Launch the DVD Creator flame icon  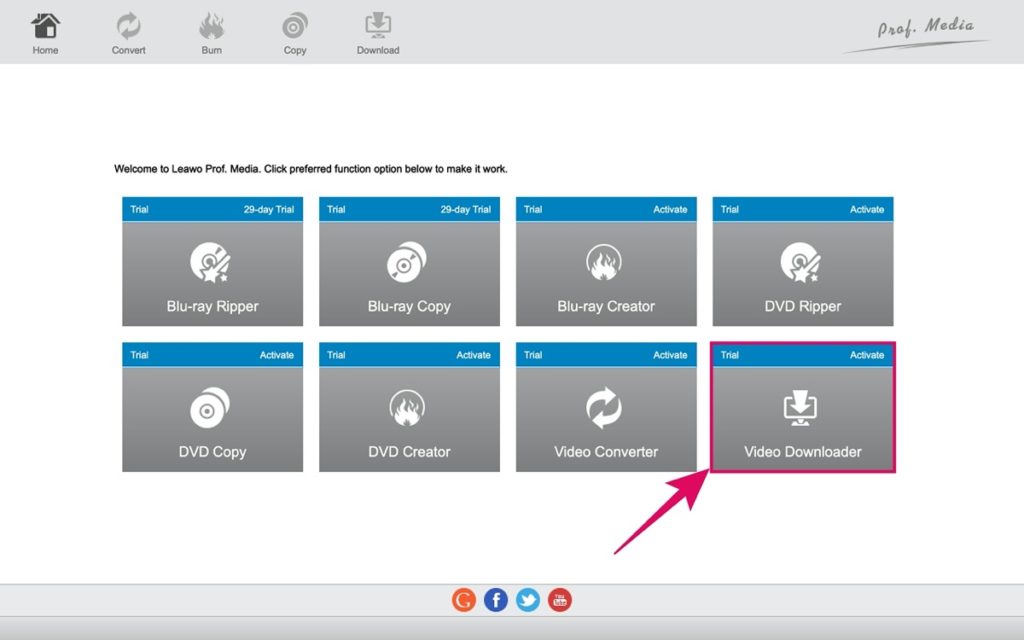click(407, 408)
